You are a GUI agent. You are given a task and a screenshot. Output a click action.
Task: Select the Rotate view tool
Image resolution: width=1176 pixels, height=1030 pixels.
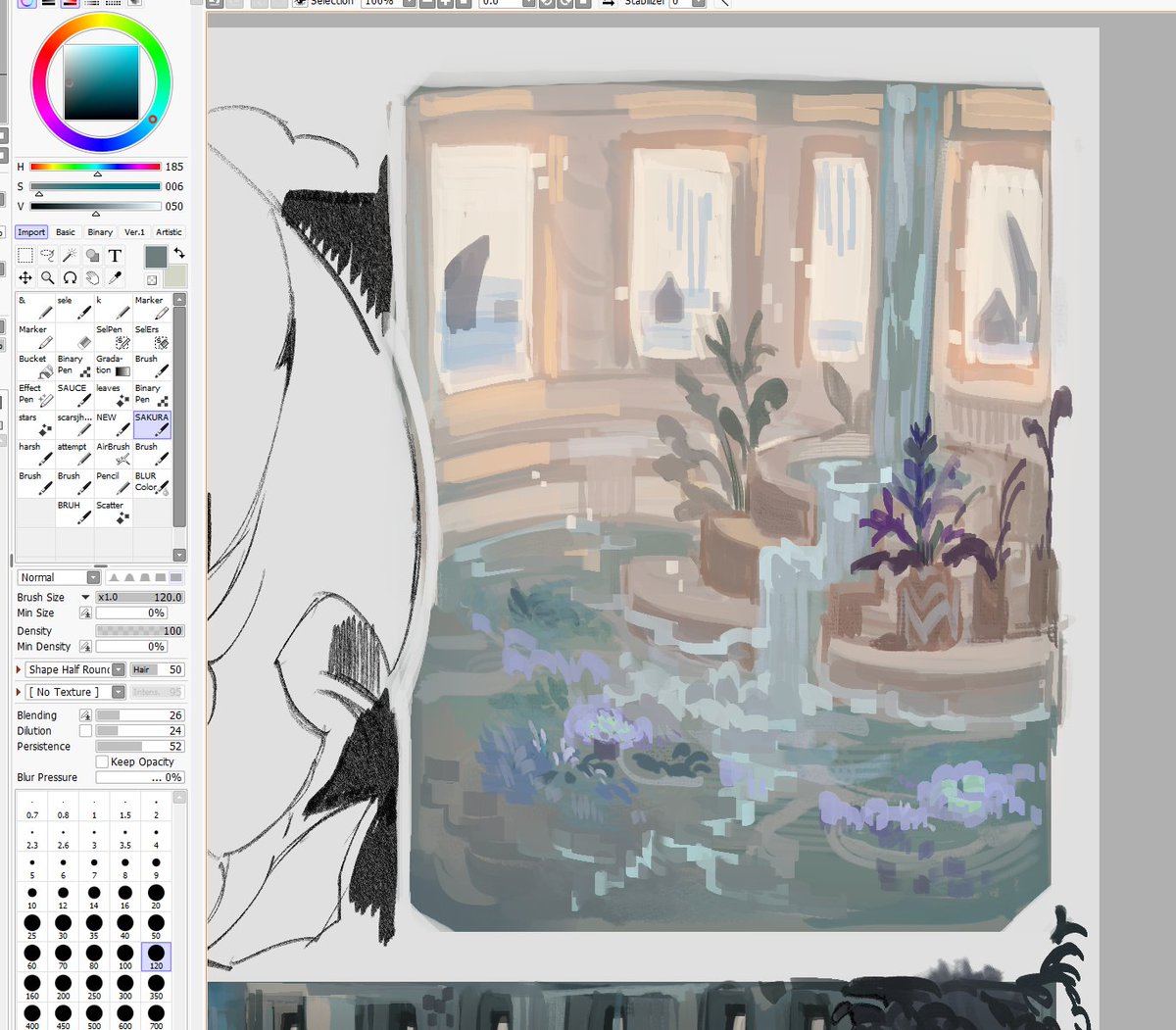(70, 278)
